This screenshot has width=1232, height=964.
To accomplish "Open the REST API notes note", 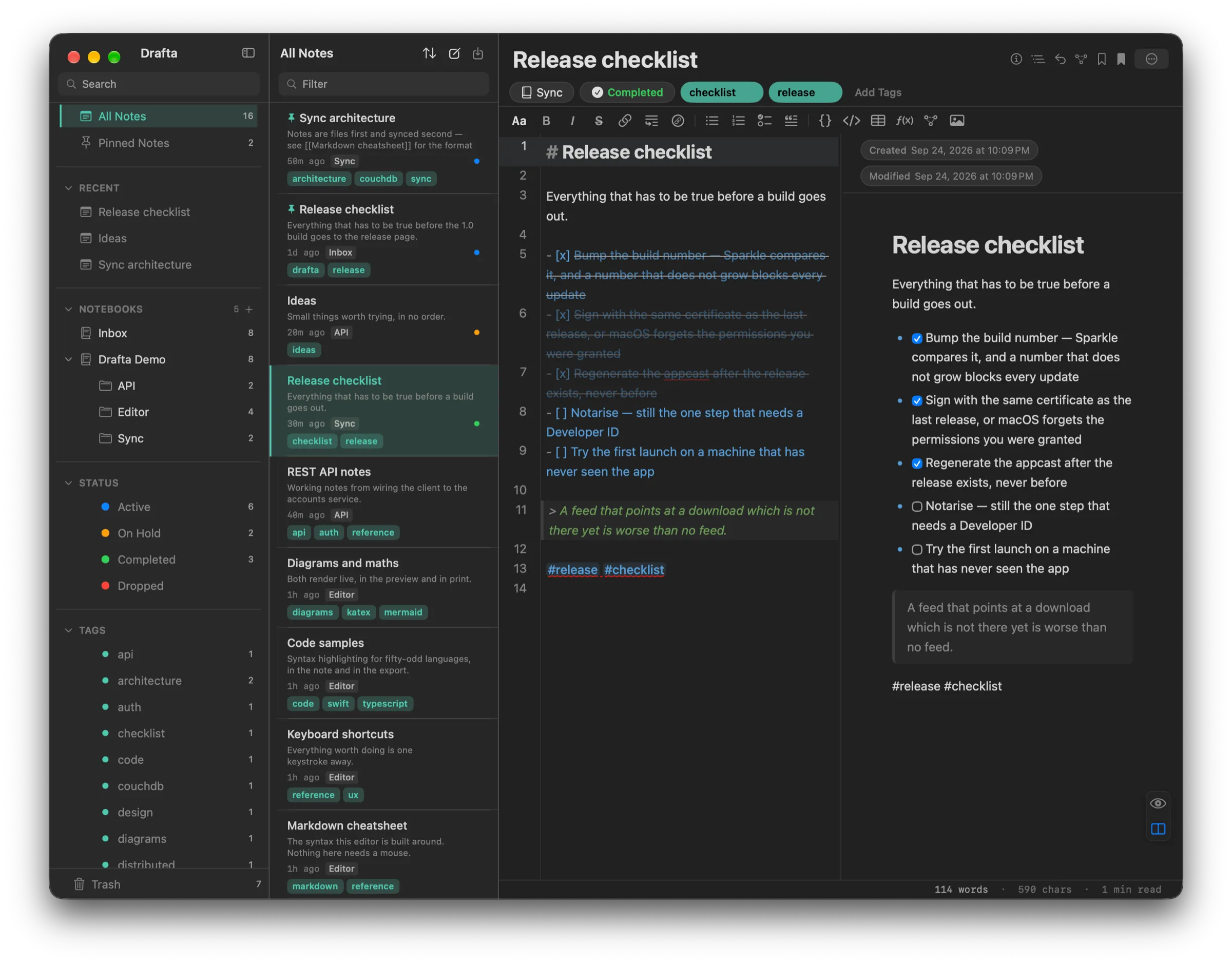I will click(x=384, y=503).
